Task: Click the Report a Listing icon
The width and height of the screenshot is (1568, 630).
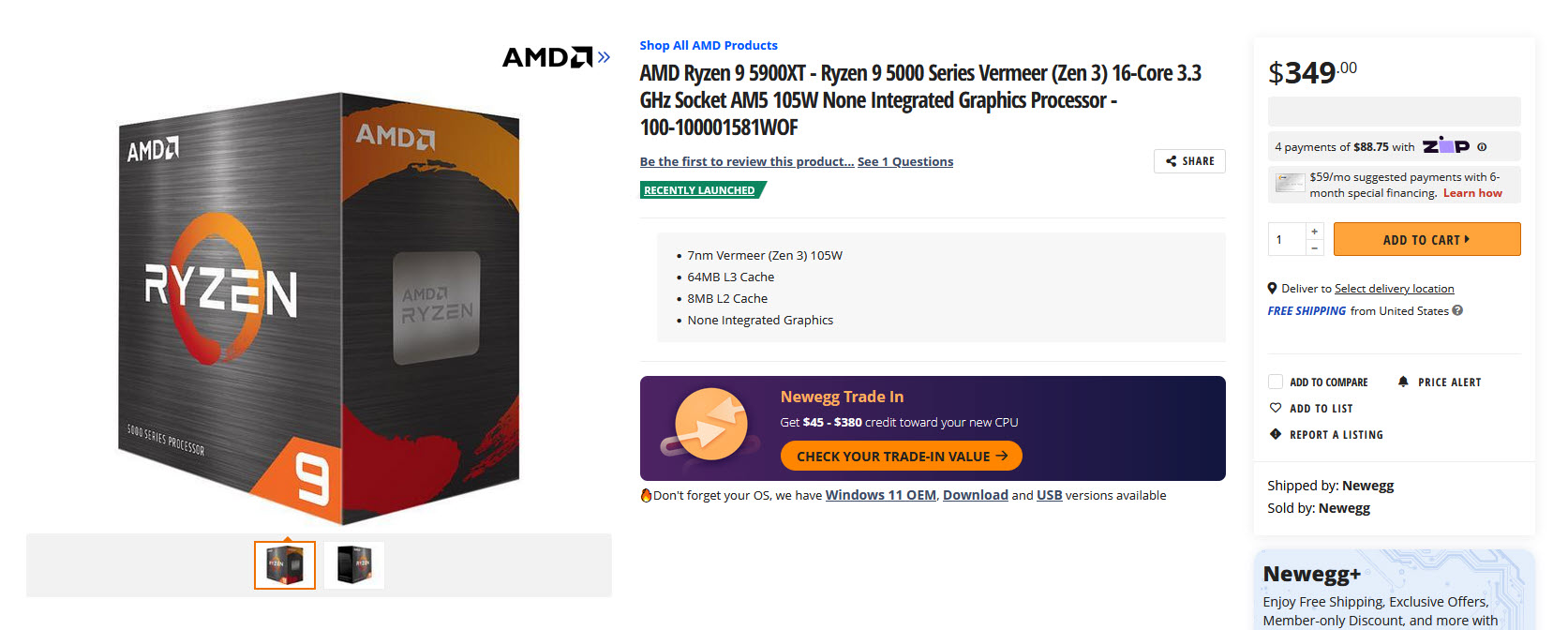Action: coord(1275,434)
